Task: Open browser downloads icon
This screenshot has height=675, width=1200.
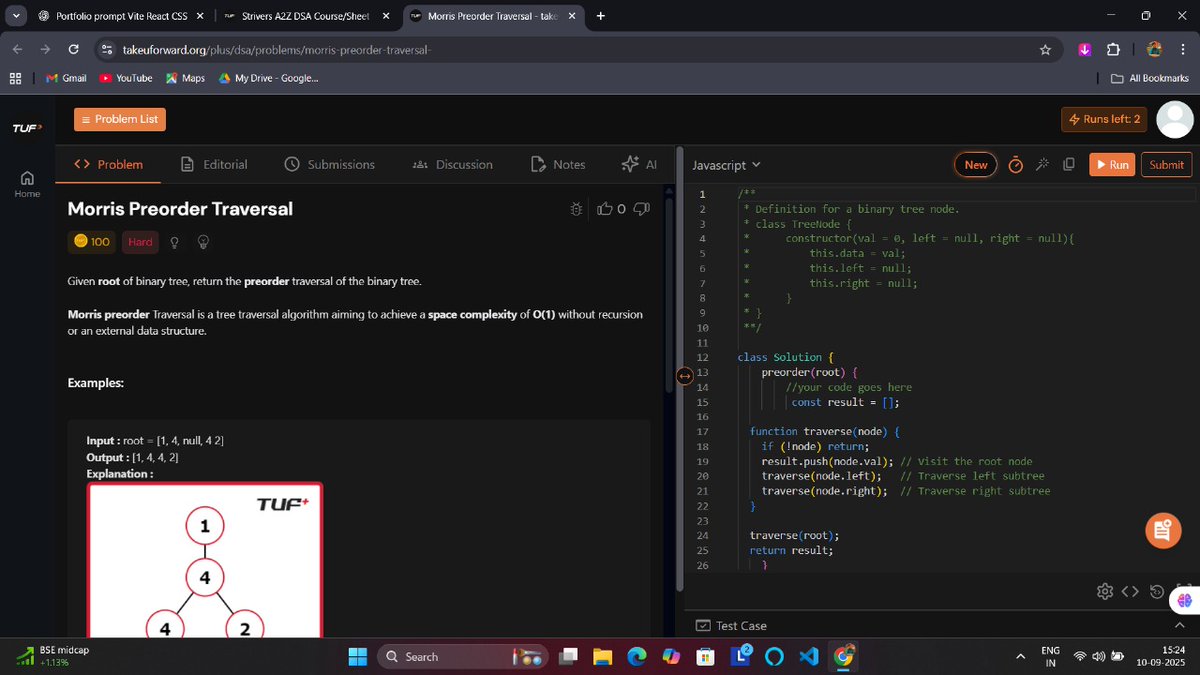Action: tap(1085, 49)
